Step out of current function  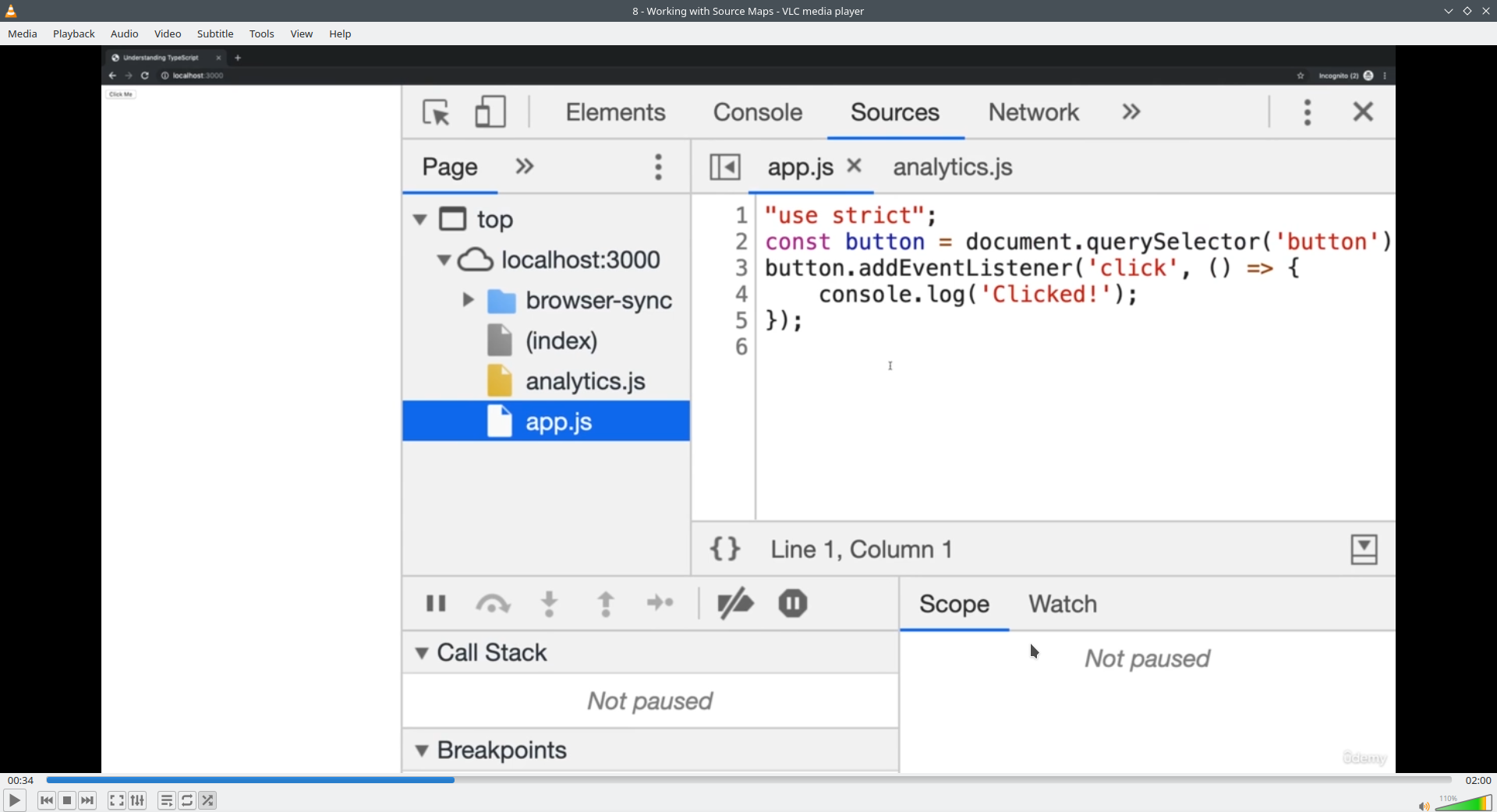606,603
